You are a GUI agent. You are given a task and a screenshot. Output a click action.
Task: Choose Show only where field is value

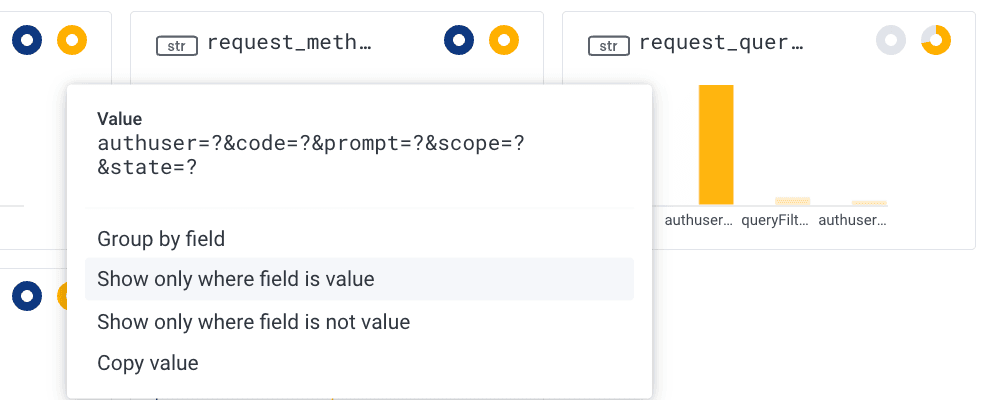tap(235, 279)
